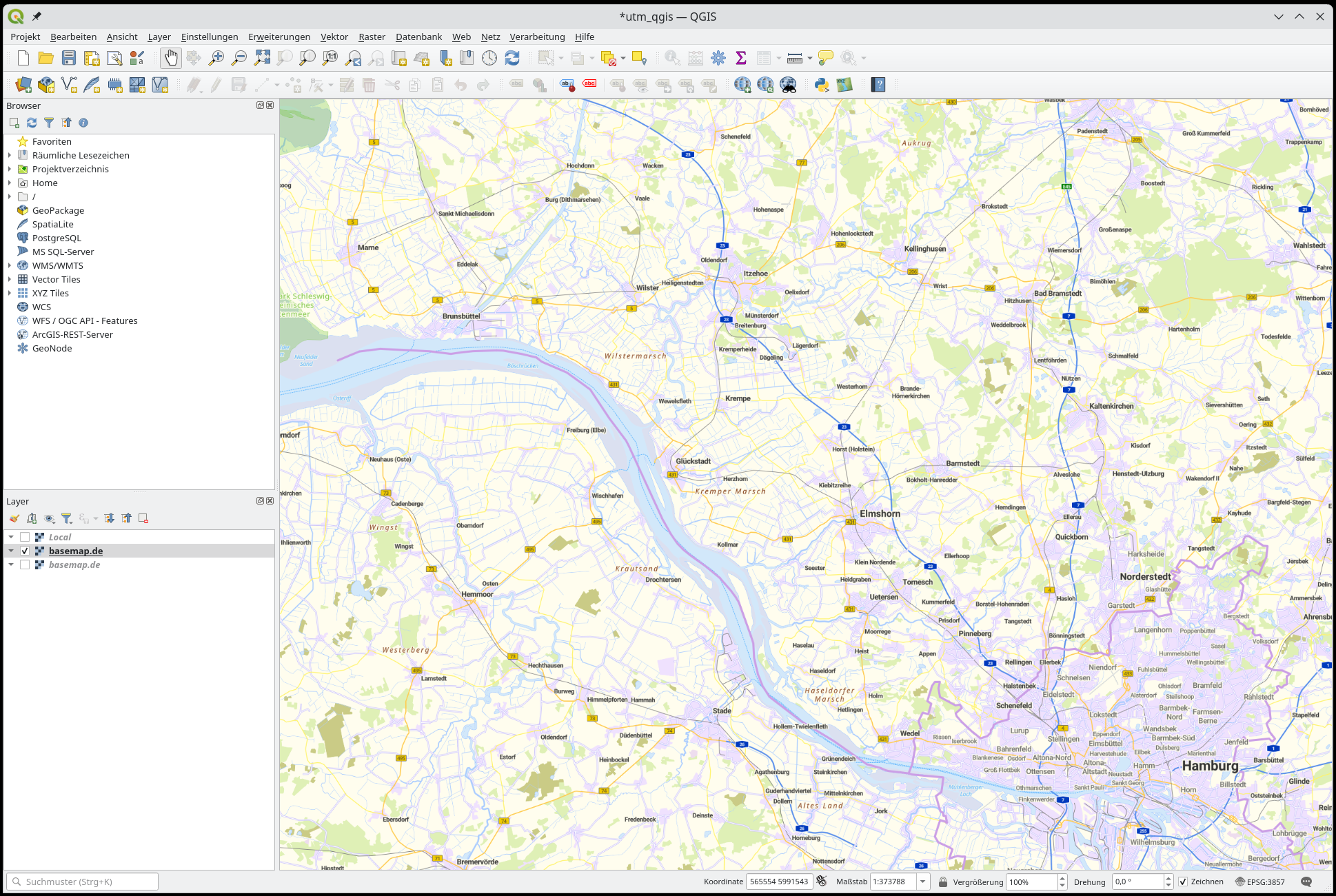Refresh the Browser panel
The height and width of the screenshot is (896, 1336).
pyautogui.click(x=32, y=123)
